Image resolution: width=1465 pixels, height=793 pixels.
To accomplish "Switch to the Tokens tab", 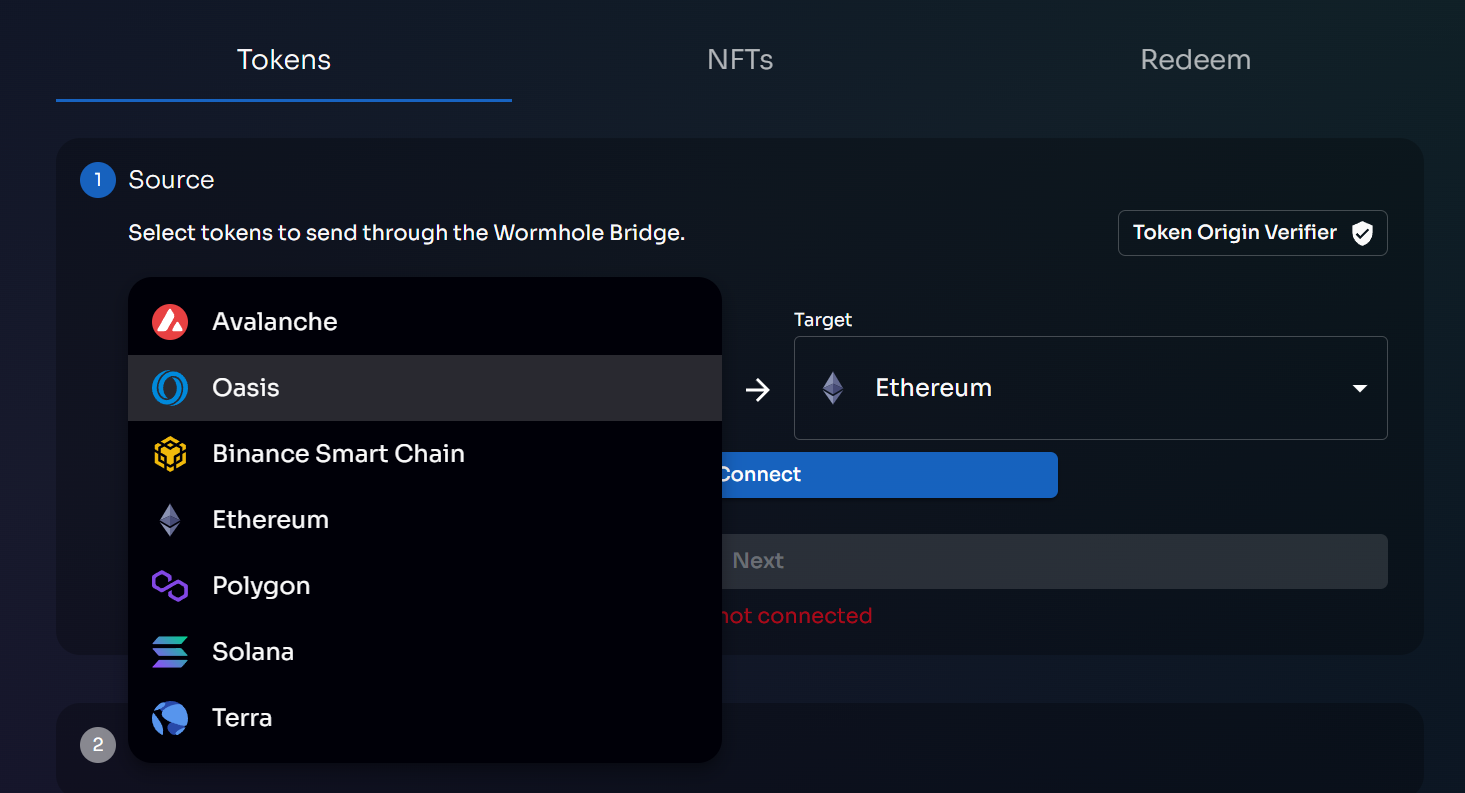I will pyautogui.click(x=284, y=59).
